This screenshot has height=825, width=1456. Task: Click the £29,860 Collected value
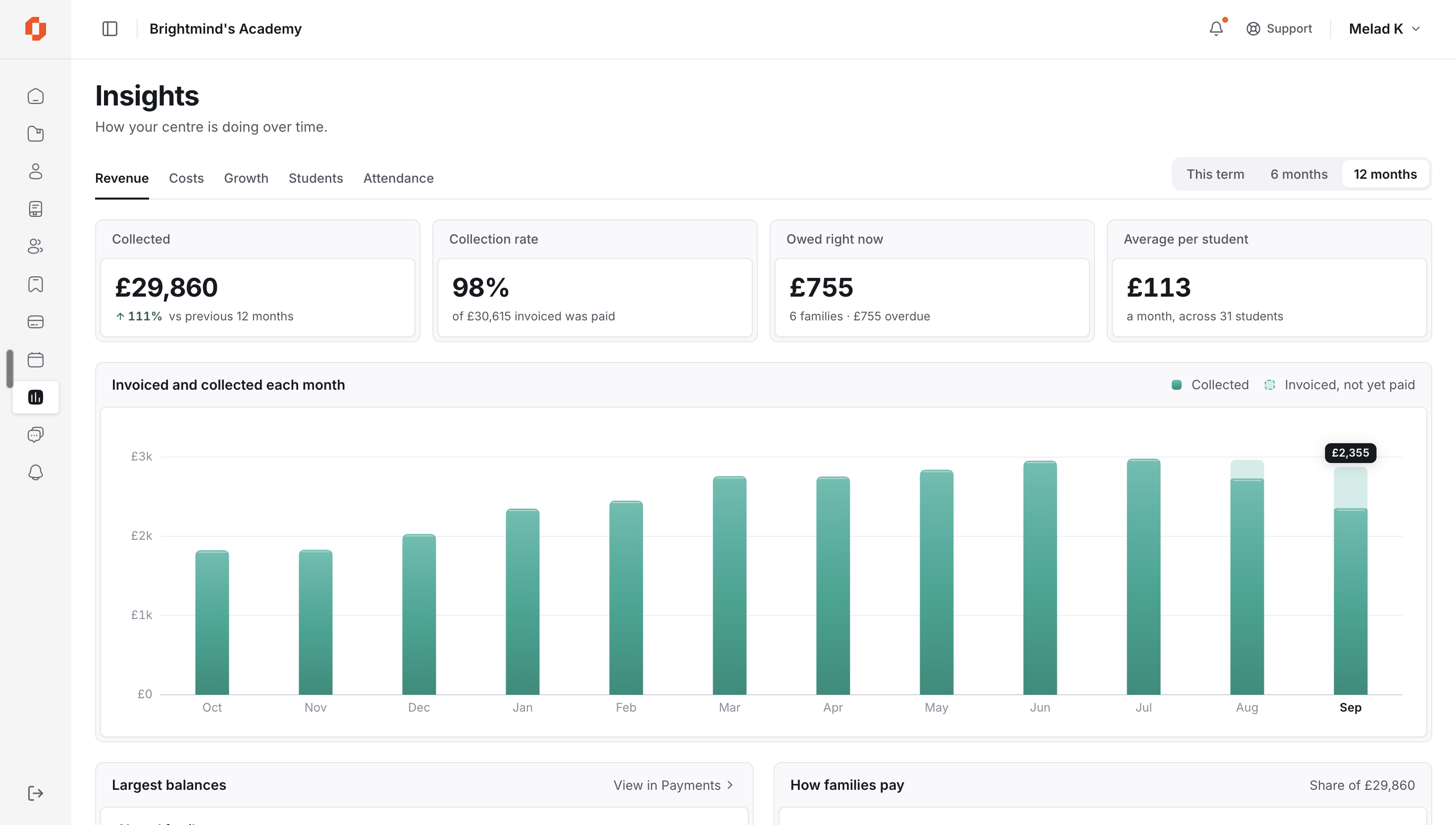166,287
